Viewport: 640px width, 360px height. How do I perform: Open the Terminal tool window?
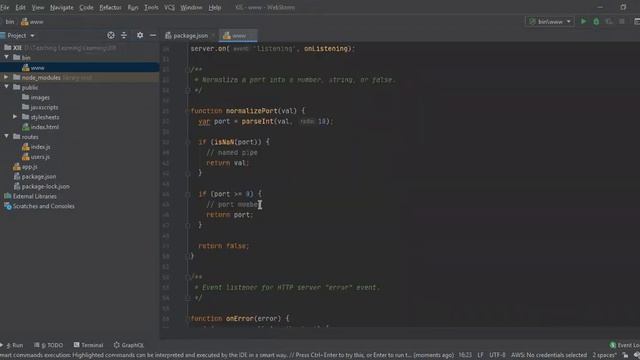coord(88,345)
